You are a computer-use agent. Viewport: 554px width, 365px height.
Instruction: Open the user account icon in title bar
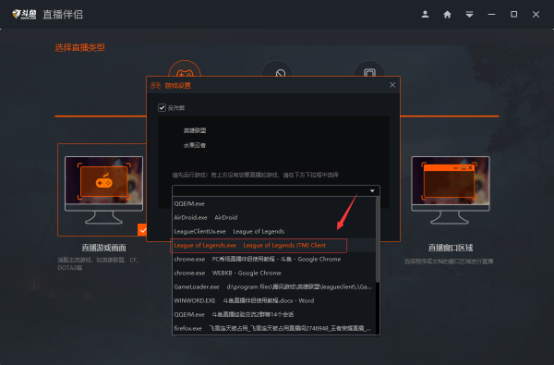click(425, 14)
